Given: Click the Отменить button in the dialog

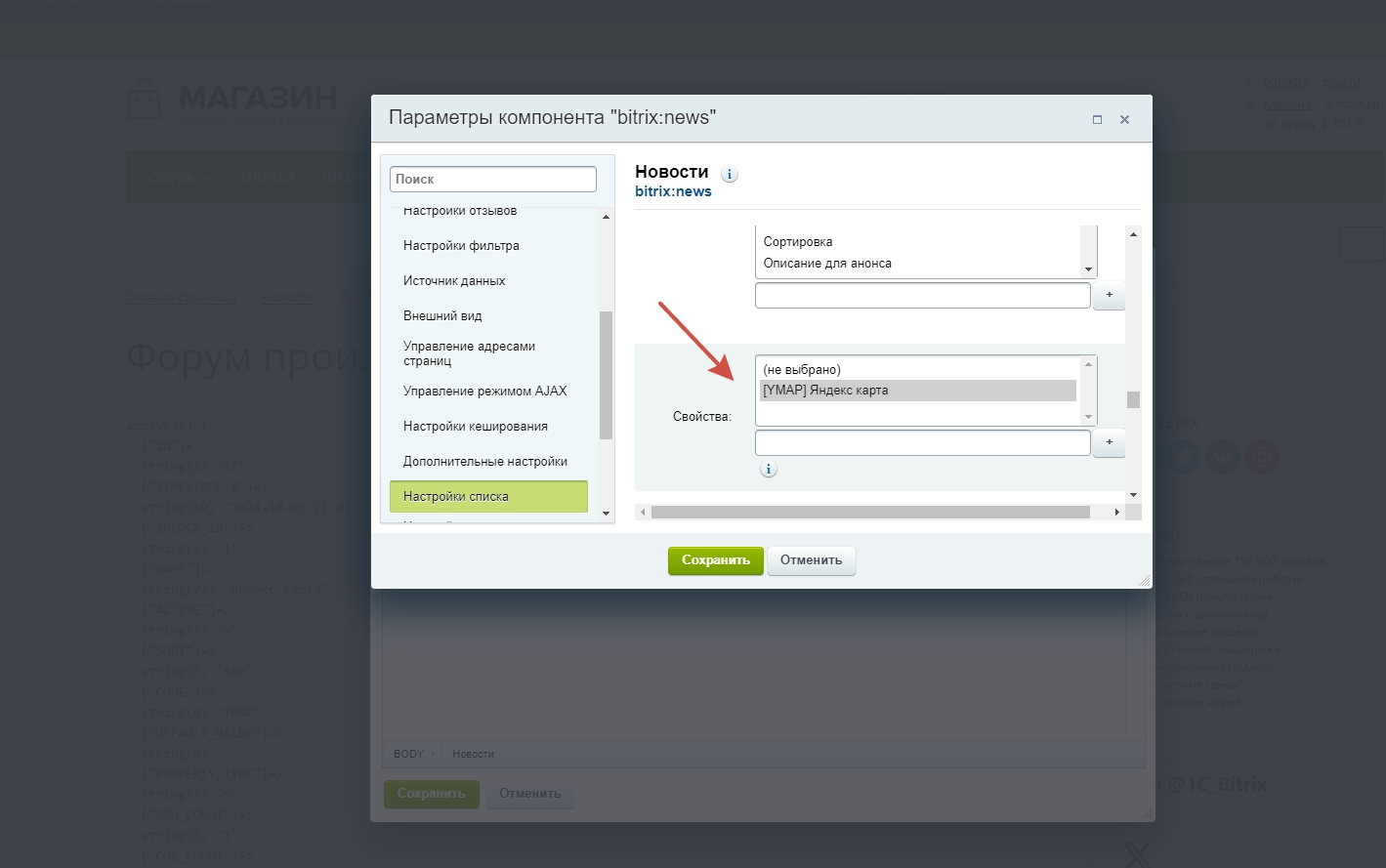Looking at the screenshot, I should [811, 560].
